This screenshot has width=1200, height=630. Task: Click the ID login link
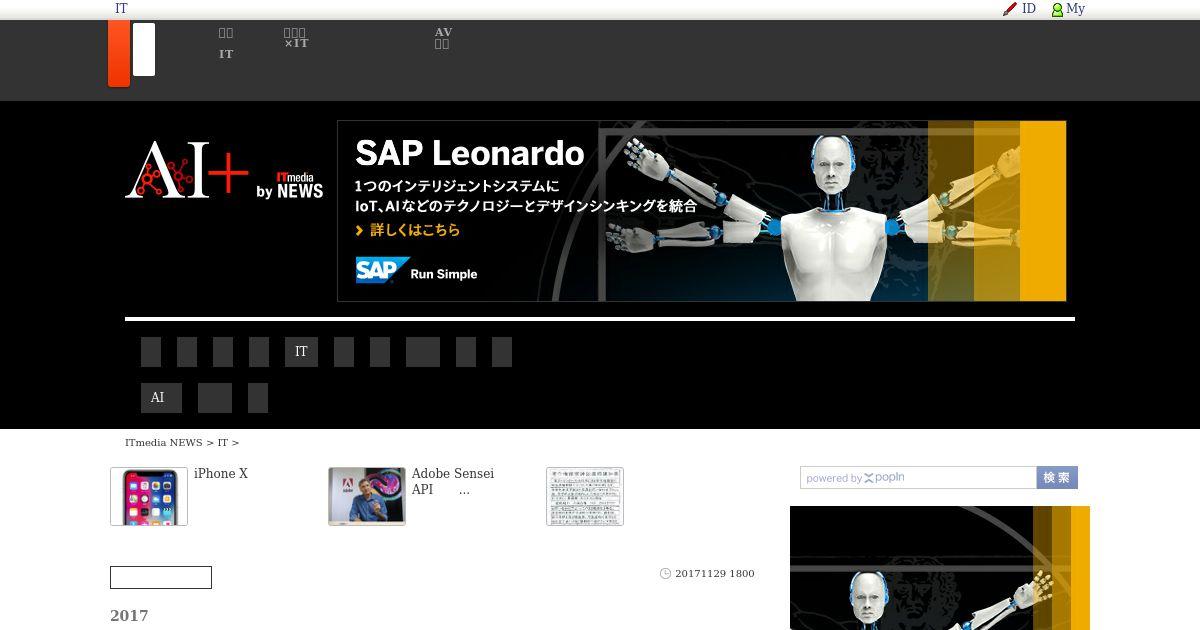pyautogui.click(x=1029, y=8)
